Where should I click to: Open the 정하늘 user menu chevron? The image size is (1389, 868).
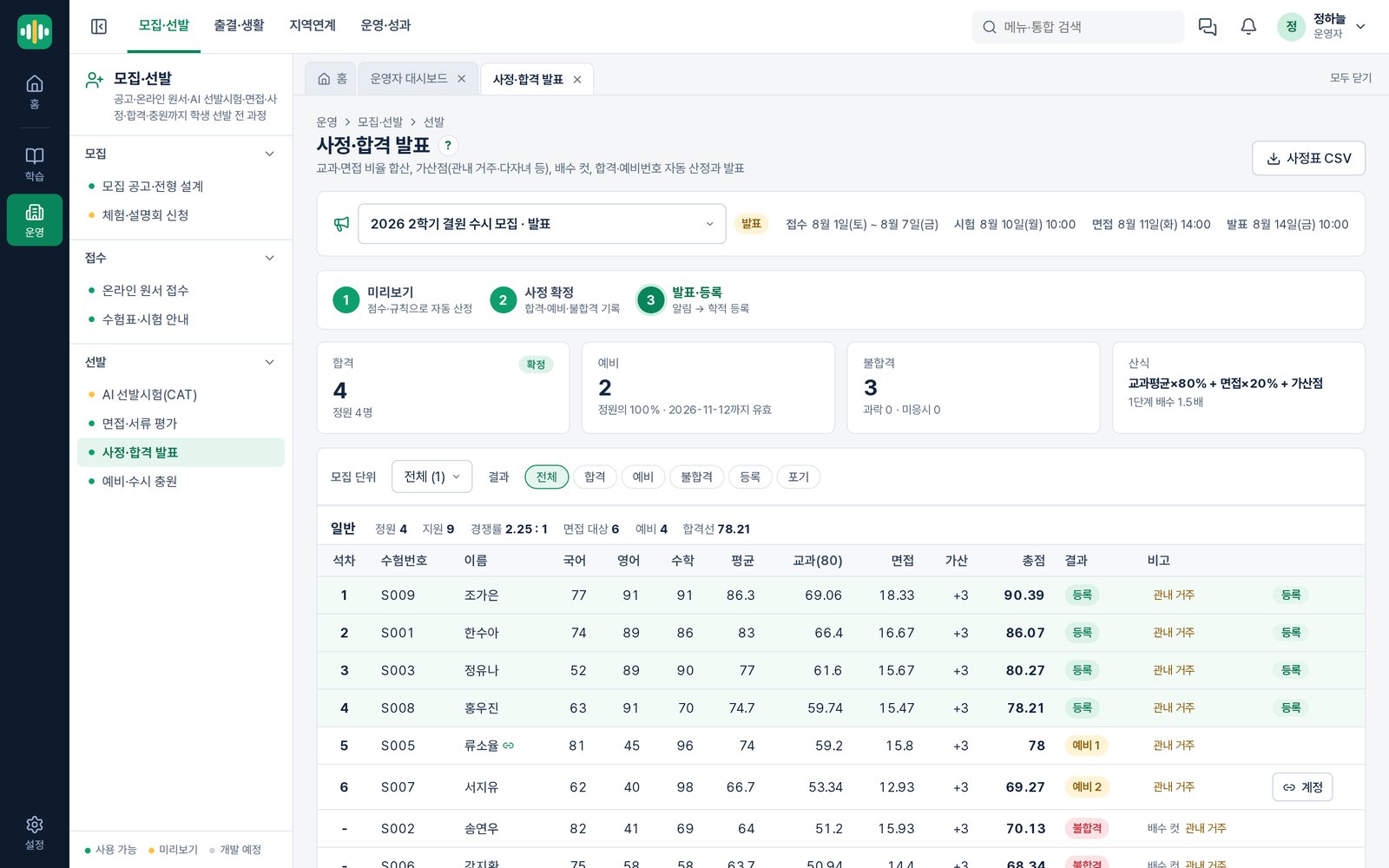[1360, 27]
